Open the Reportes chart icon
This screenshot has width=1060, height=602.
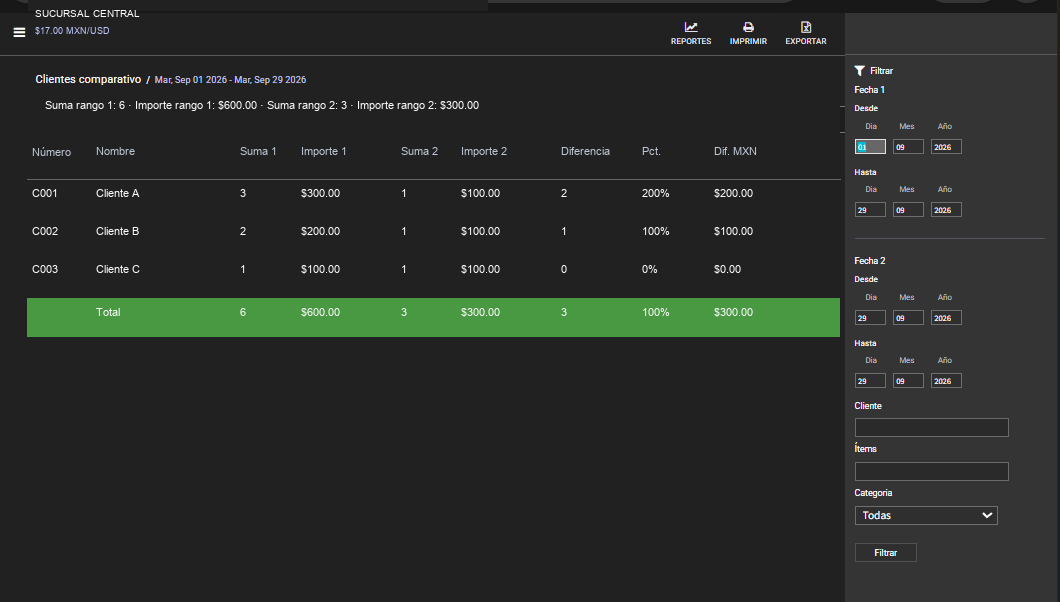(691, 27)
